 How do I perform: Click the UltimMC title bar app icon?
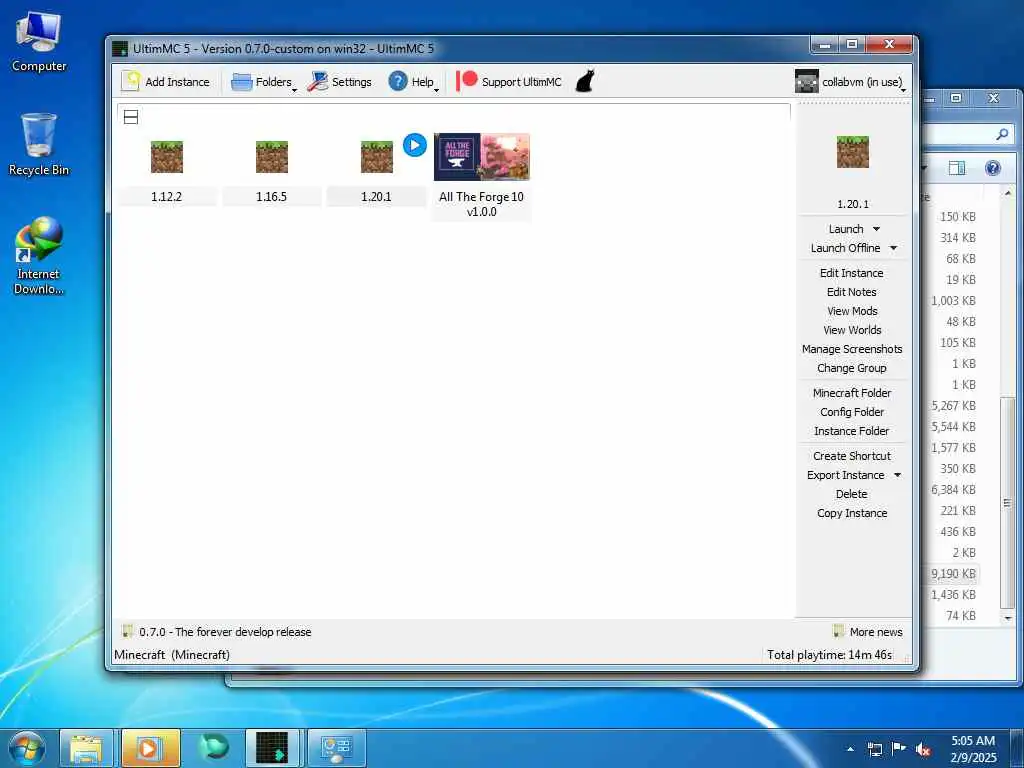(120, 49)
